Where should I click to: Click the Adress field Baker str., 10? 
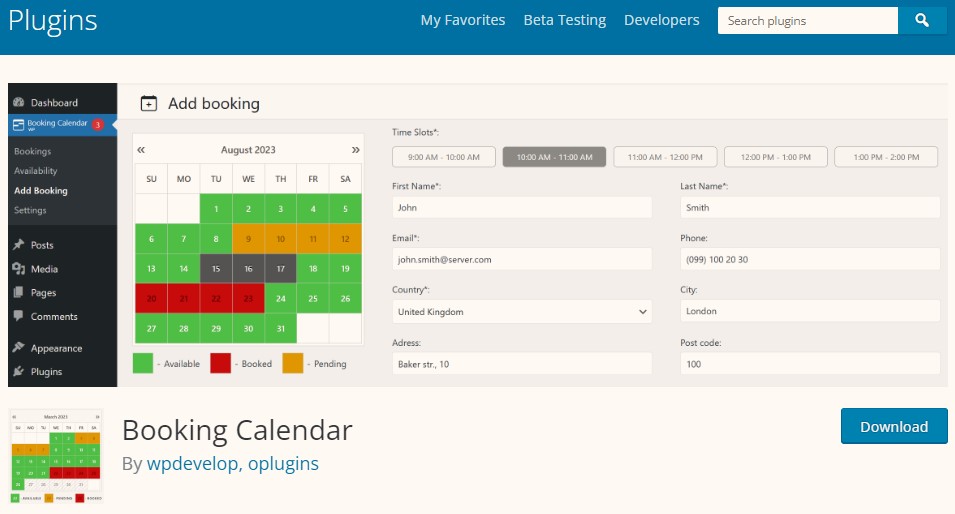click(x=522, y=364)
